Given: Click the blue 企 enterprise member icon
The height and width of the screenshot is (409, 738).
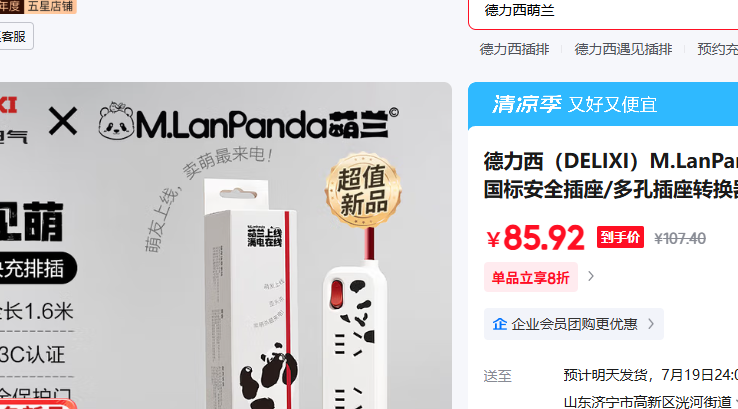Looking at the screenshot, I should pyautogui.click(x=499, y=324).
